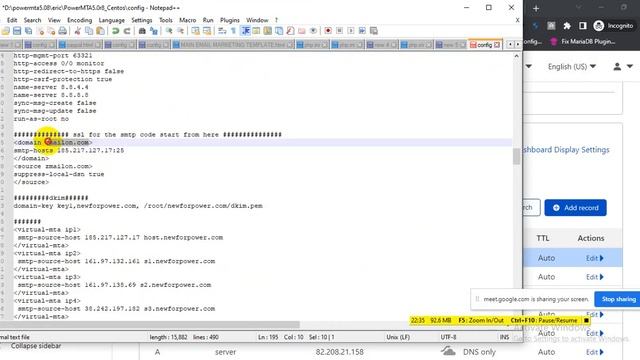The image size is (640, 360).
Task: Switch to MAIN EMAIL MARKETING TEMPLATE.html tab
Action: tap(233, 44)
